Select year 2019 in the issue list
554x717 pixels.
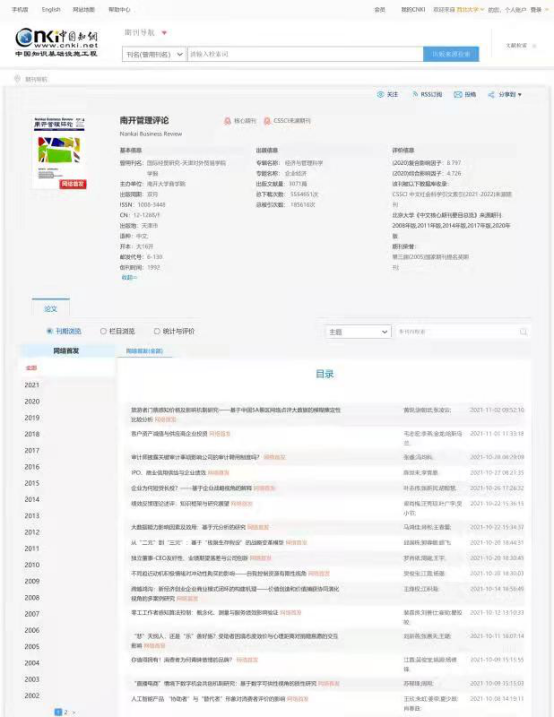32,417
